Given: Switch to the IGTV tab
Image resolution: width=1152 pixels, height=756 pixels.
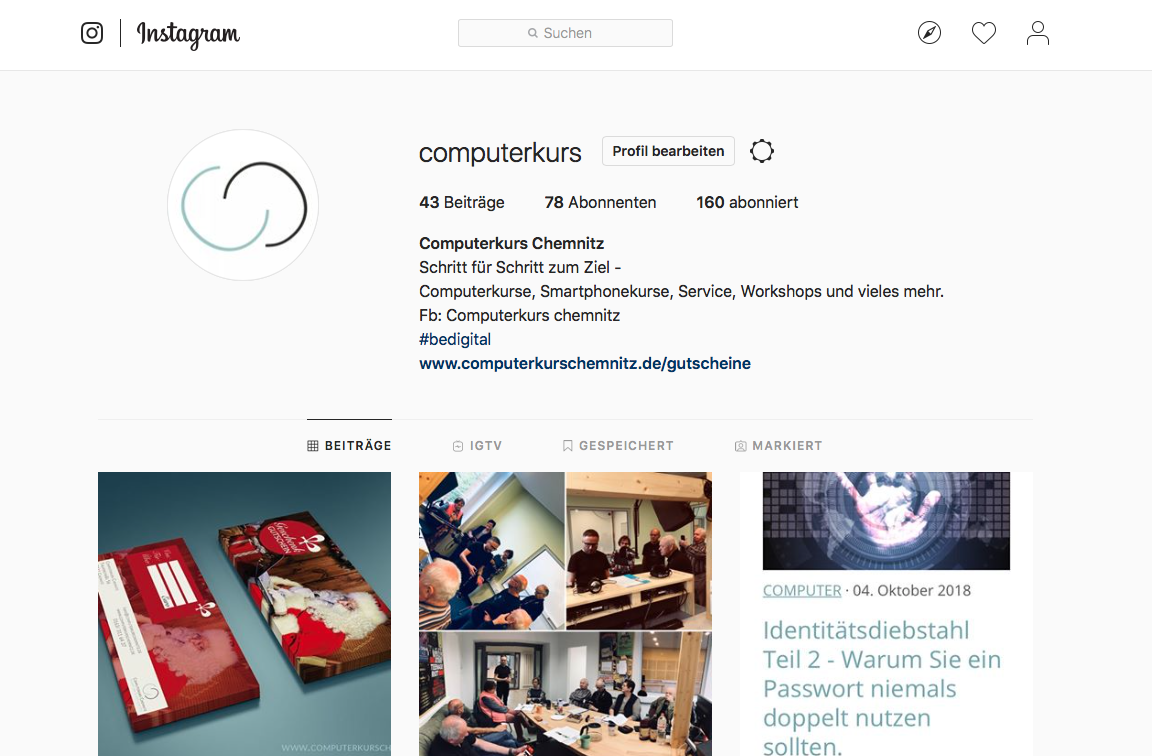Looking at the screenshot, I should (x=478, y=446).
